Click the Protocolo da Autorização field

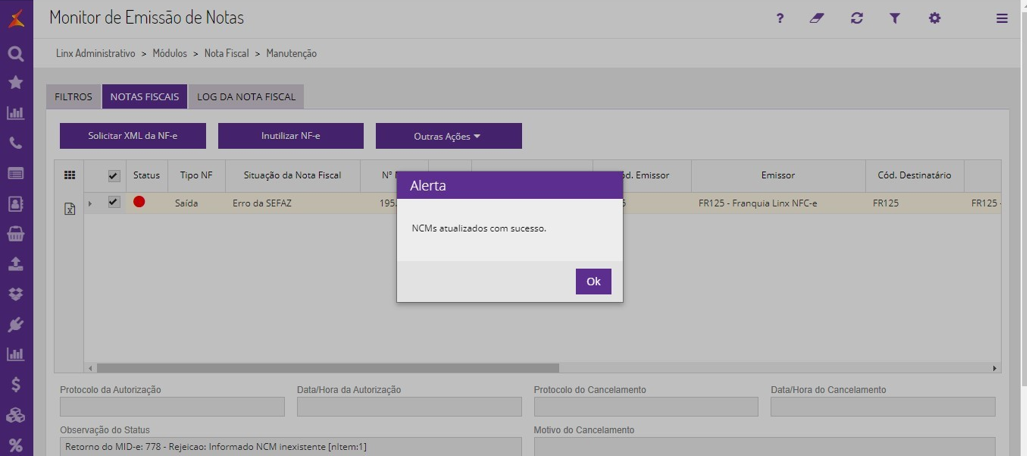pyautogui.click(x=172, y=407)
